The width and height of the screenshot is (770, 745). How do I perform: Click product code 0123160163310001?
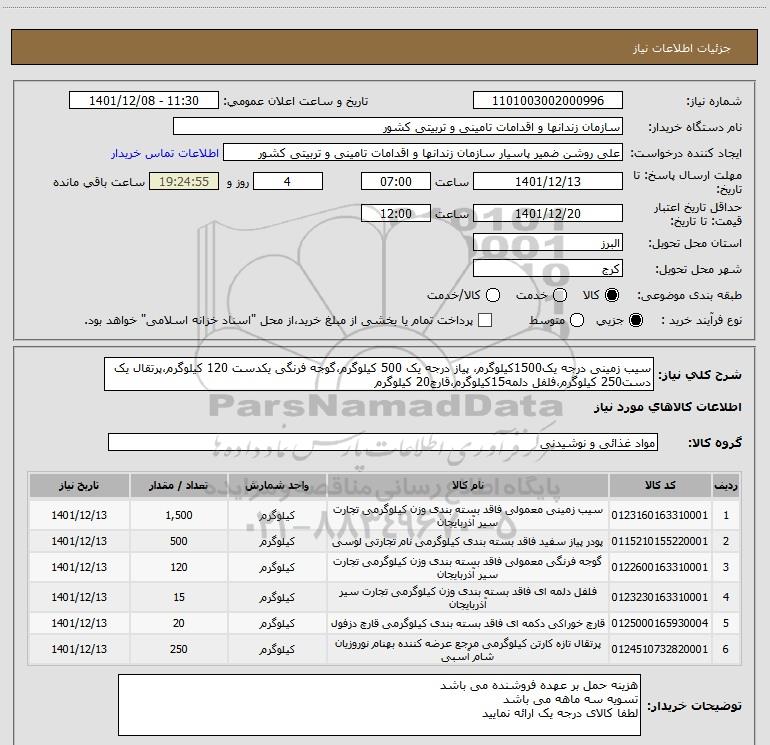click(x=660, y=515)
